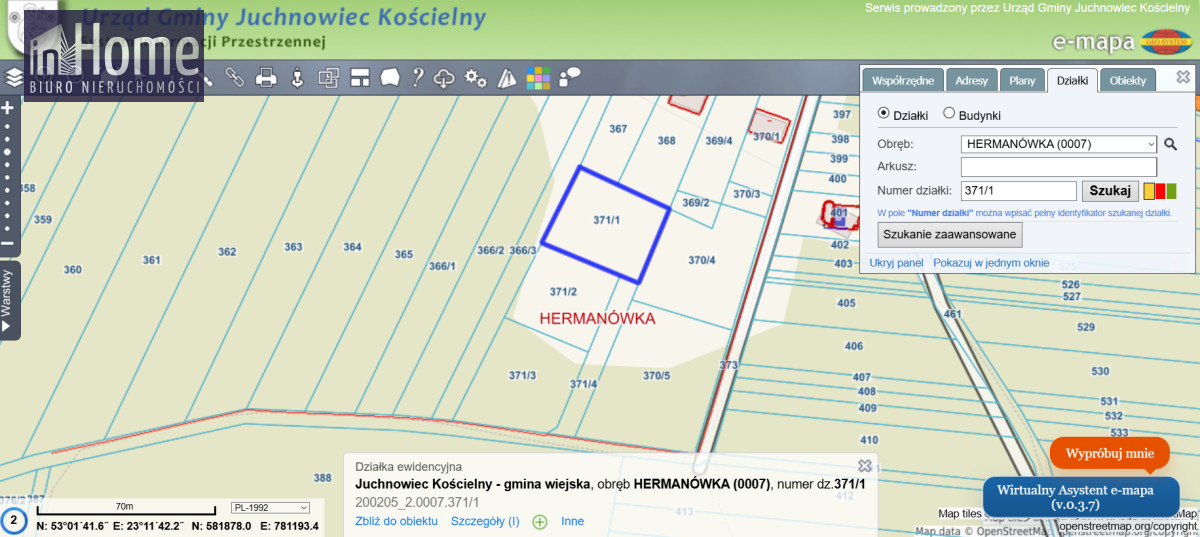Open the PL-1992 coordinate system dropdown

(270, 507)
